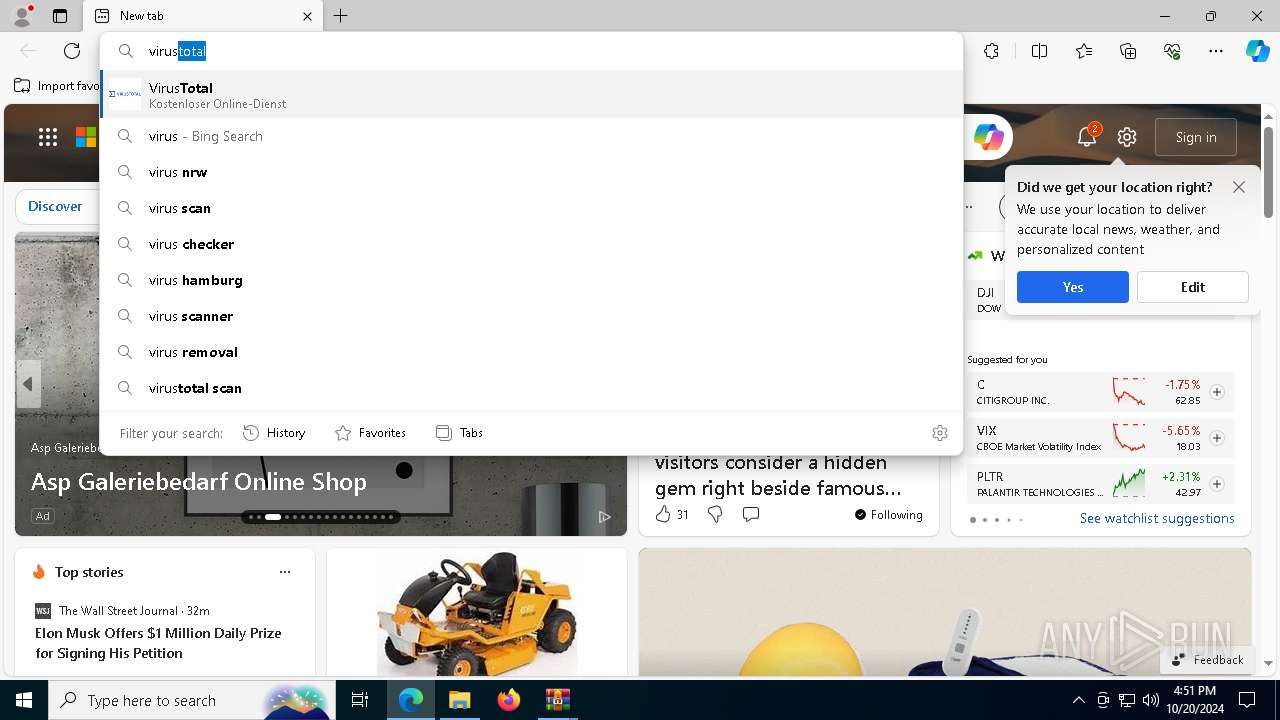
Task: Open the Windows Start menu
Action: coord(24,700)
